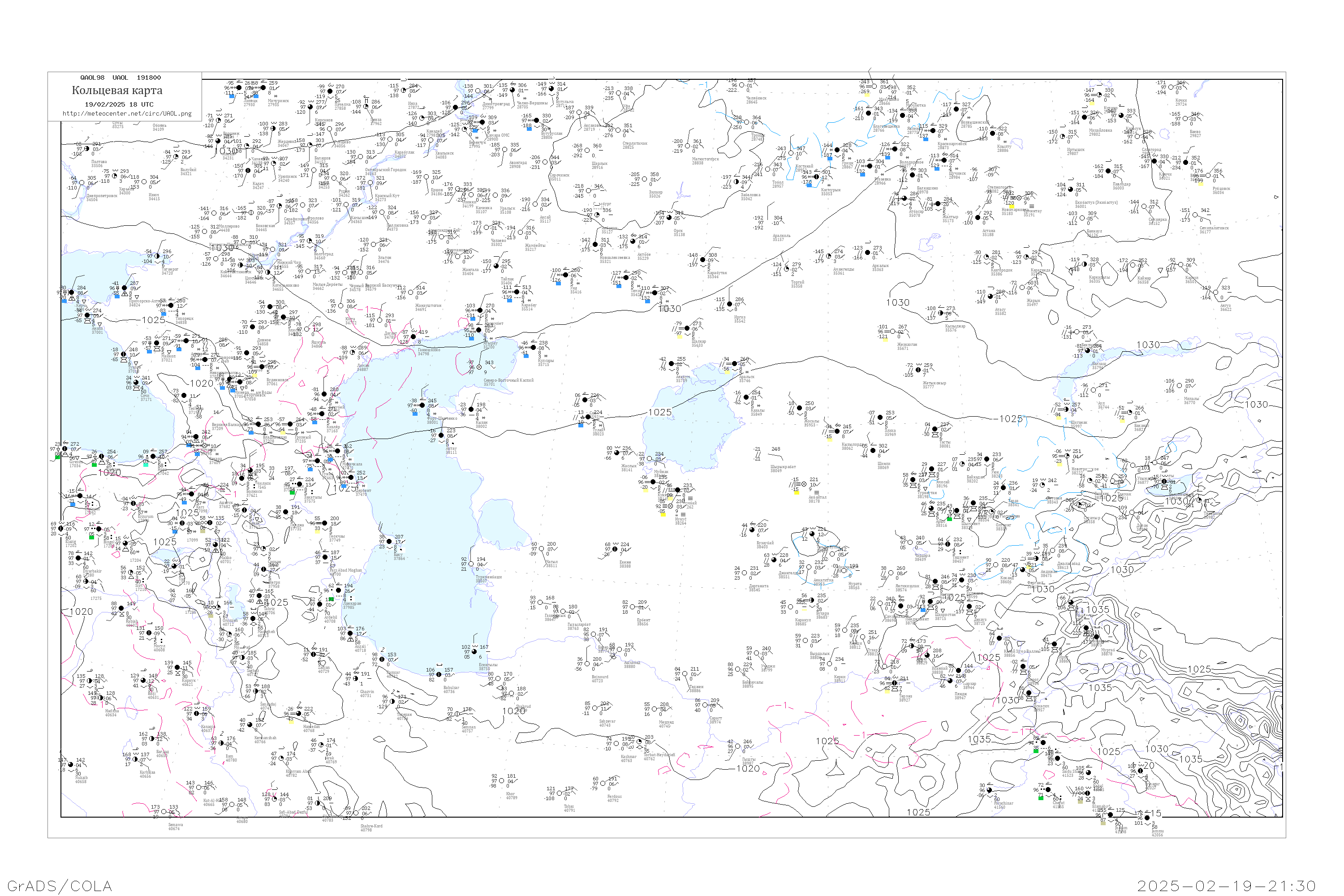Click the Аральск 35746 station label

[746, 378]
